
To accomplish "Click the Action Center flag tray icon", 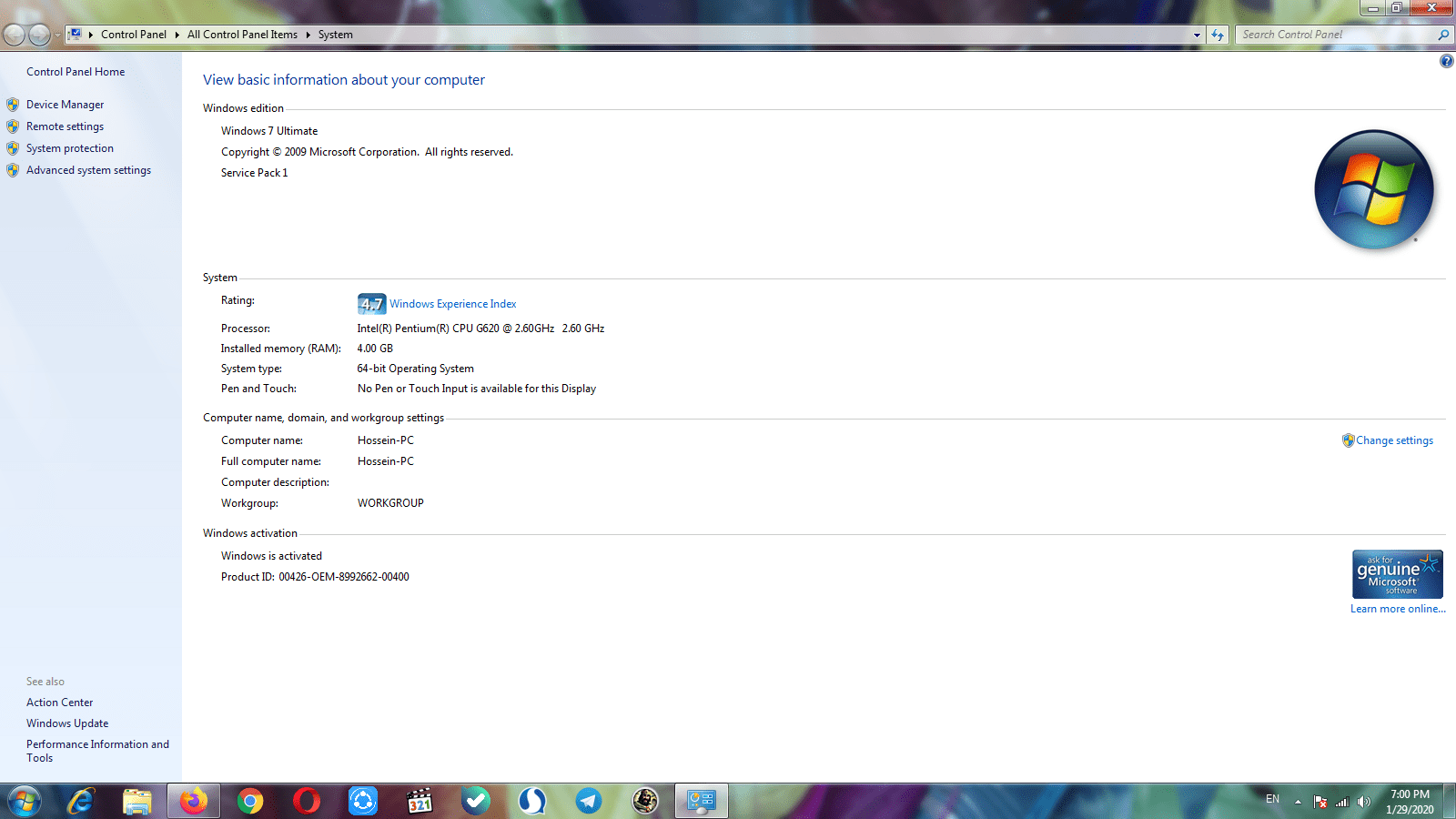I will tap(1320, 802).
